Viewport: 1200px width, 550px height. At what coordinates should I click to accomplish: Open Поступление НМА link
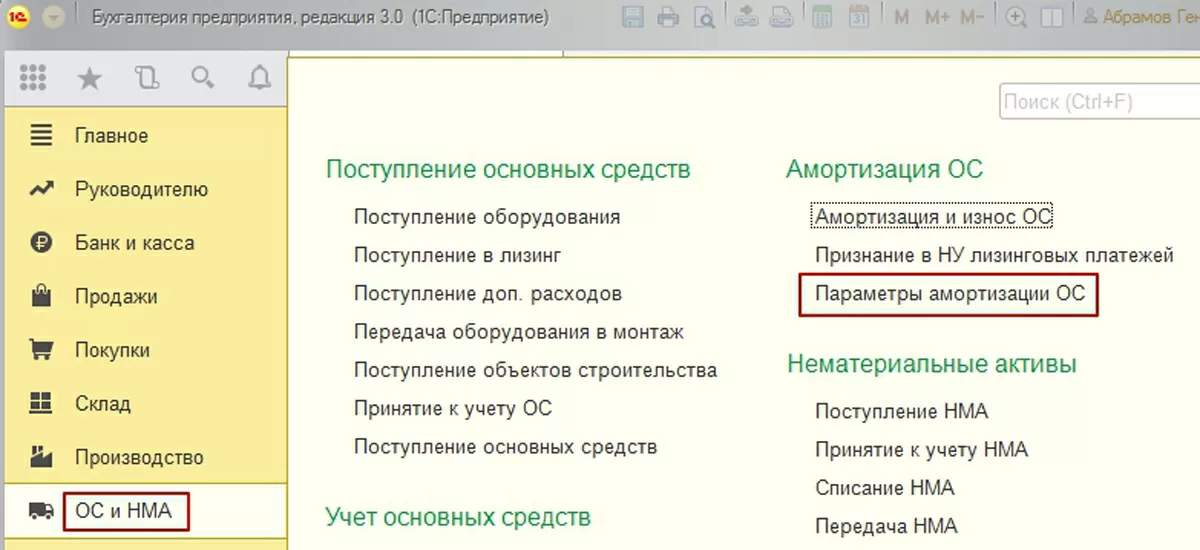tap(901, 411)
